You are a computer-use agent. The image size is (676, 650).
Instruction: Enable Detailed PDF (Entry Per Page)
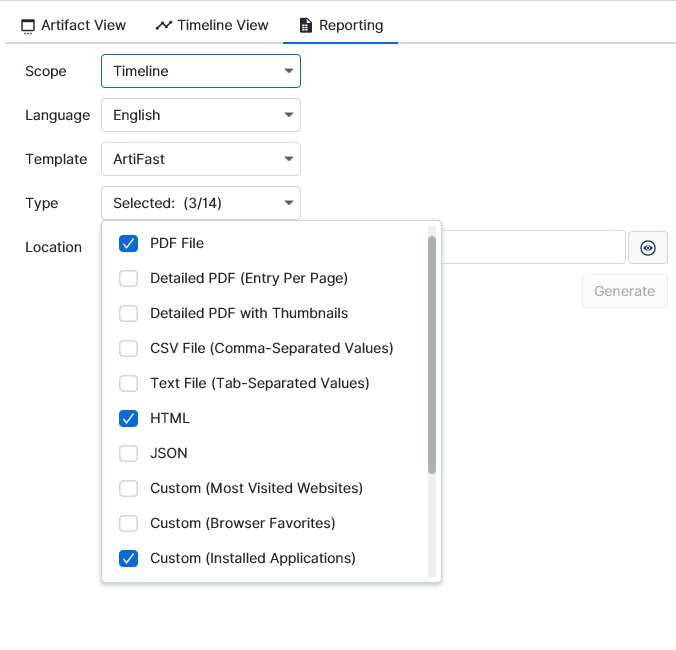[129, 278]
